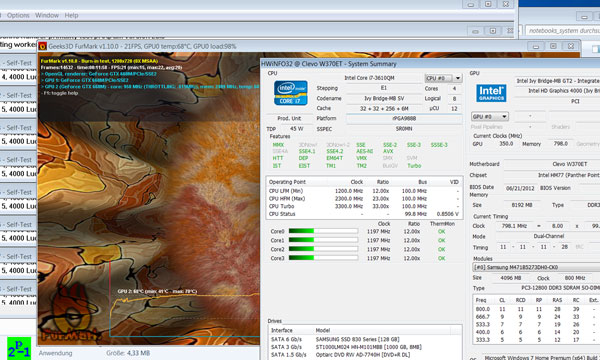Viewport: 600px width, 360px height.
Task: Click the 'F1: toggle help' line in FurMark
Action: 60,93
